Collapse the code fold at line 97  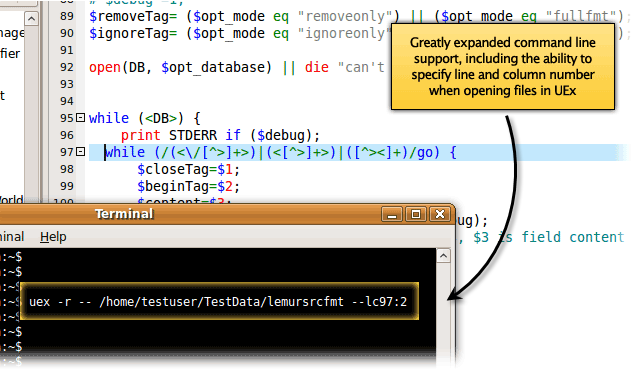[80, 152]
